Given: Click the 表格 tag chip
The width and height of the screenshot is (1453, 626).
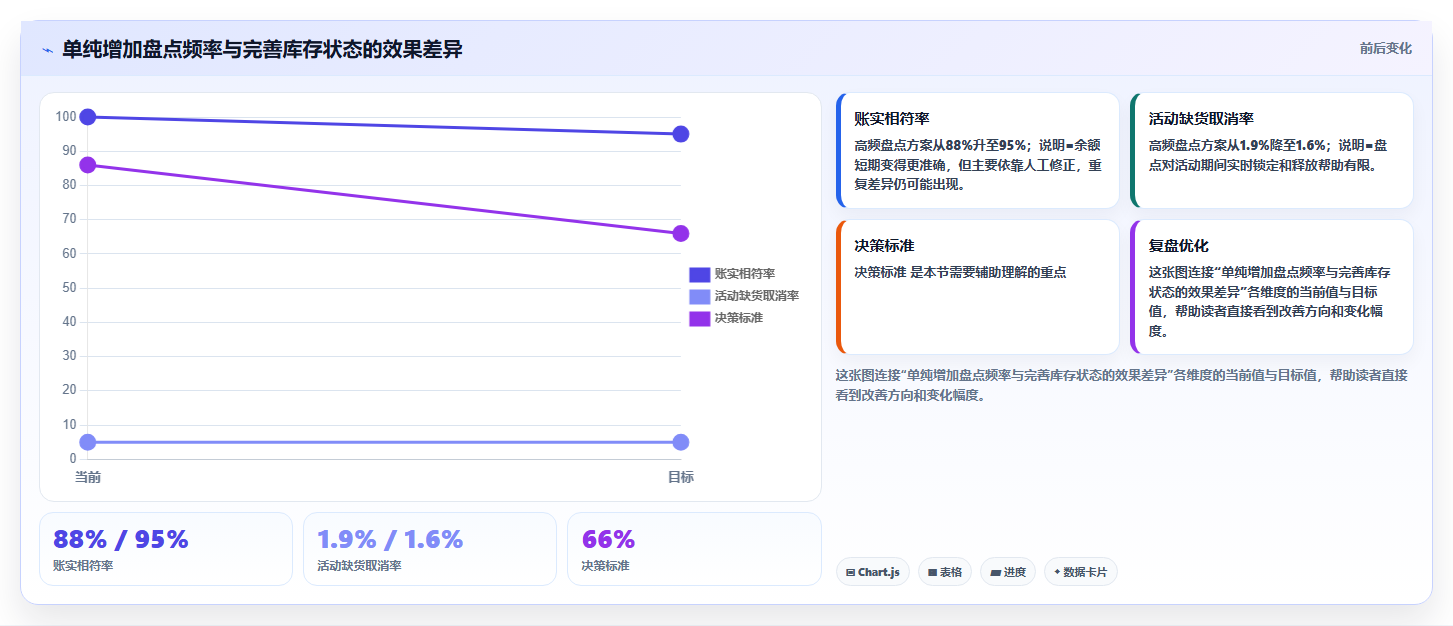Looking at the screenshot, I should point(945,572).
